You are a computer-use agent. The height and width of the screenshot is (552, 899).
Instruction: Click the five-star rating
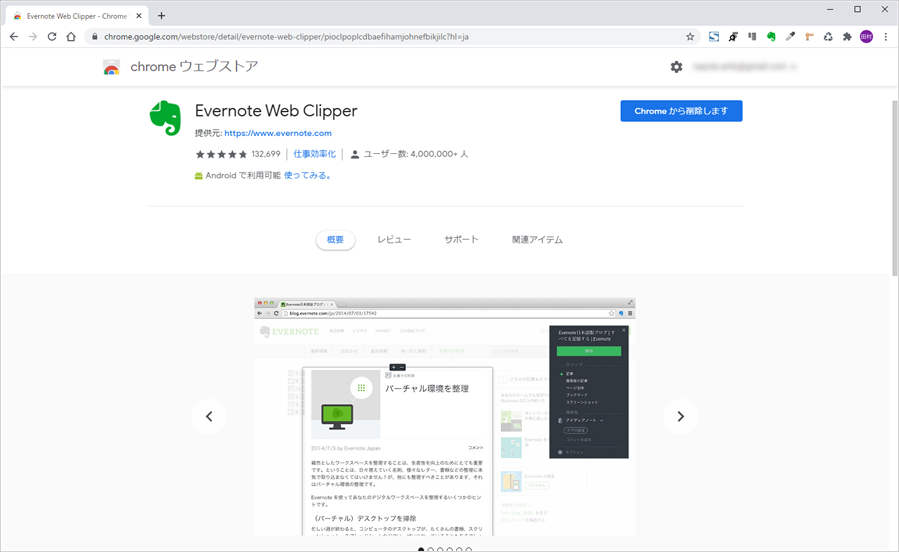click(221, 154)
